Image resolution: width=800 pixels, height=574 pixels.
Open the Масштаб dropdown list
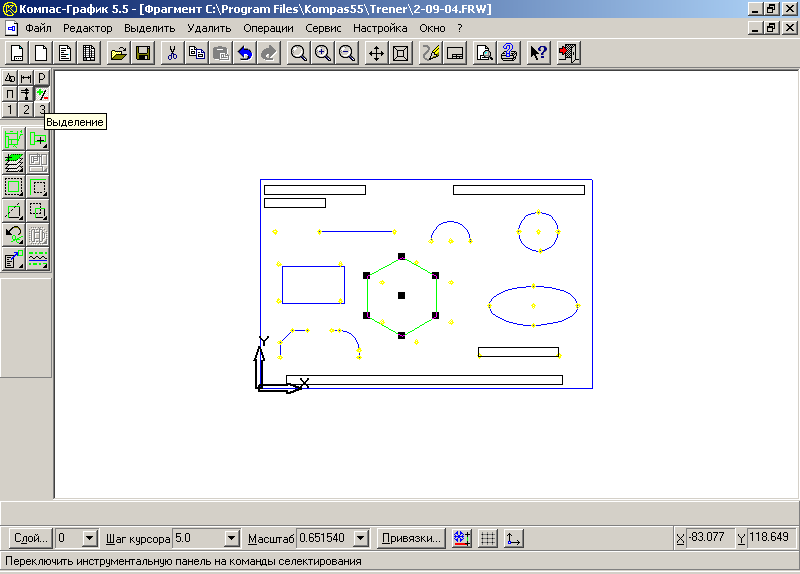coord(361,538)
